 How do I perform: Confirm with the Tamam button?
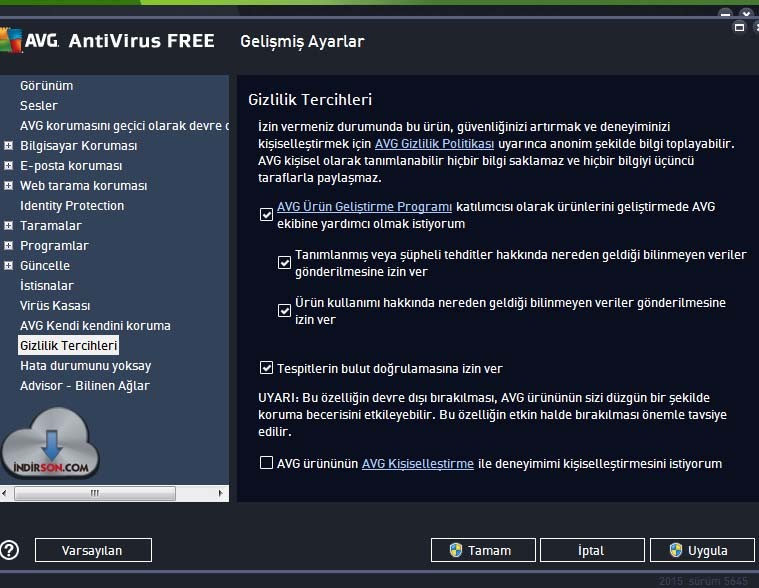pyautogui.click(x=483, y=550)
